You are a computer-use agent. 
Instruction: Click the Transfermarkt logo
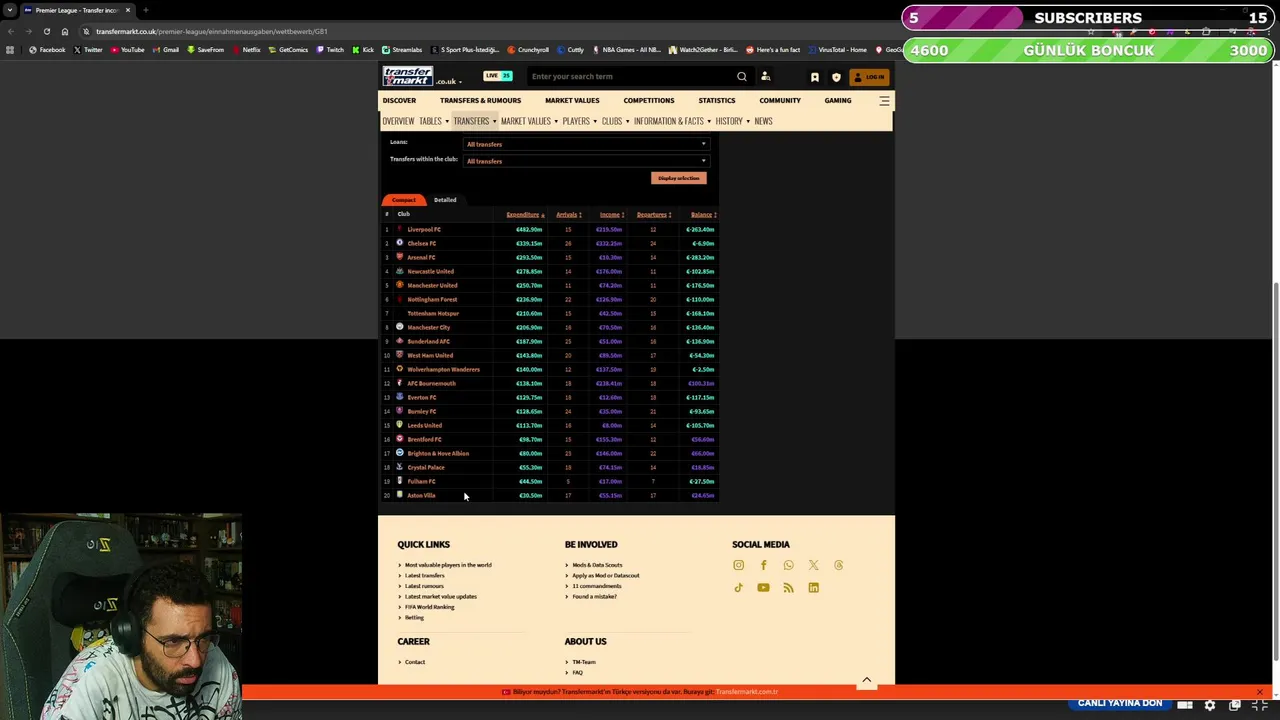(x=410, y=76)
